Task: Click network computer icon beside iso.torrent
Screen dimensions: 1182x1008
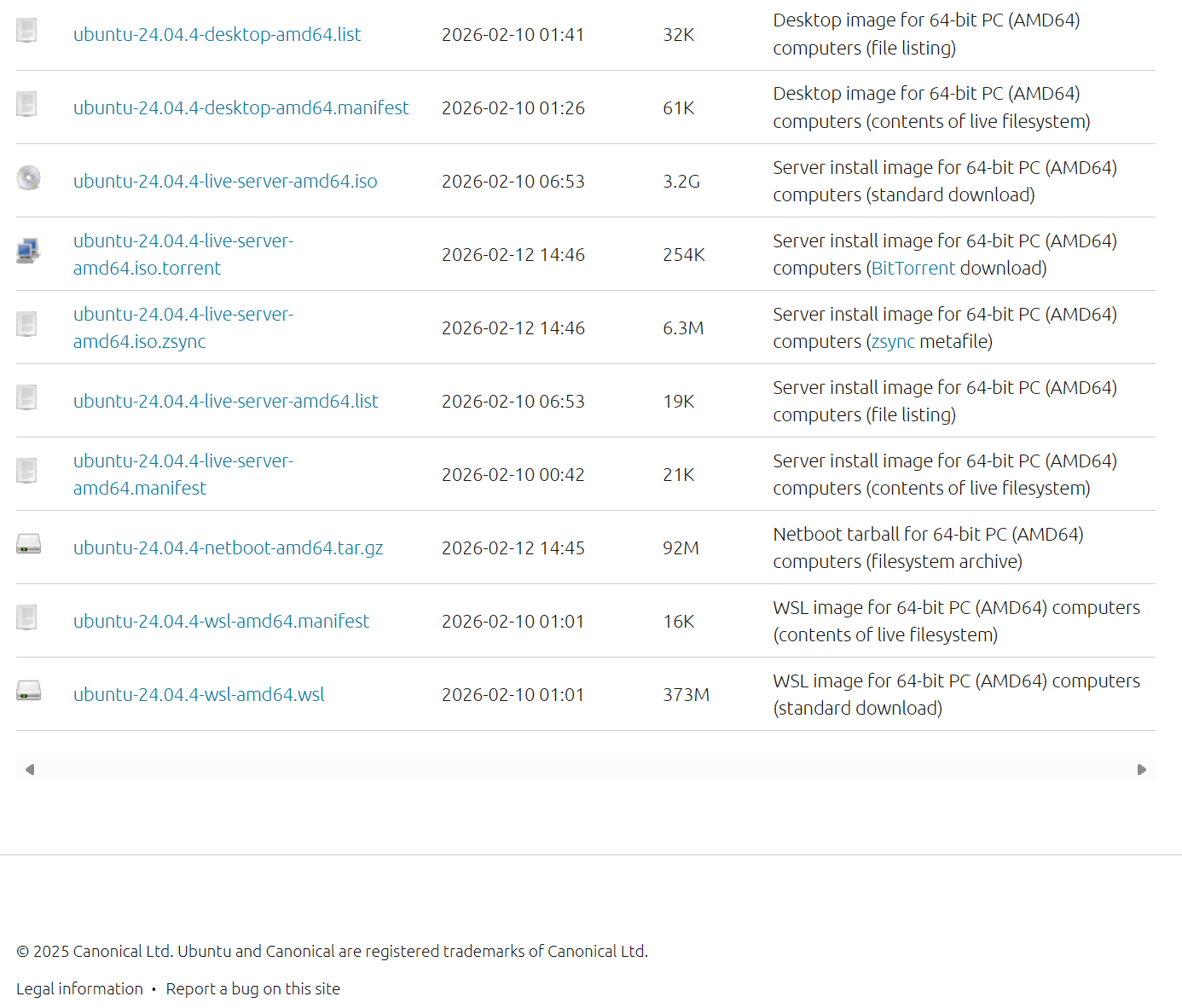Action: 28,251
